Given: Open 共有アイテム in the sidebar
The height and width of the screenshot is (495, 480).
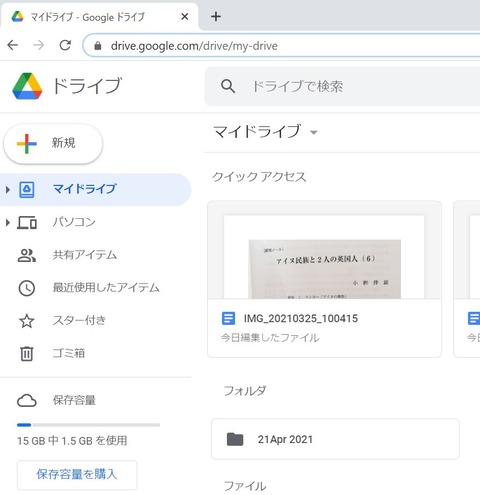Looking at the screenshot, I should point(95,255).
